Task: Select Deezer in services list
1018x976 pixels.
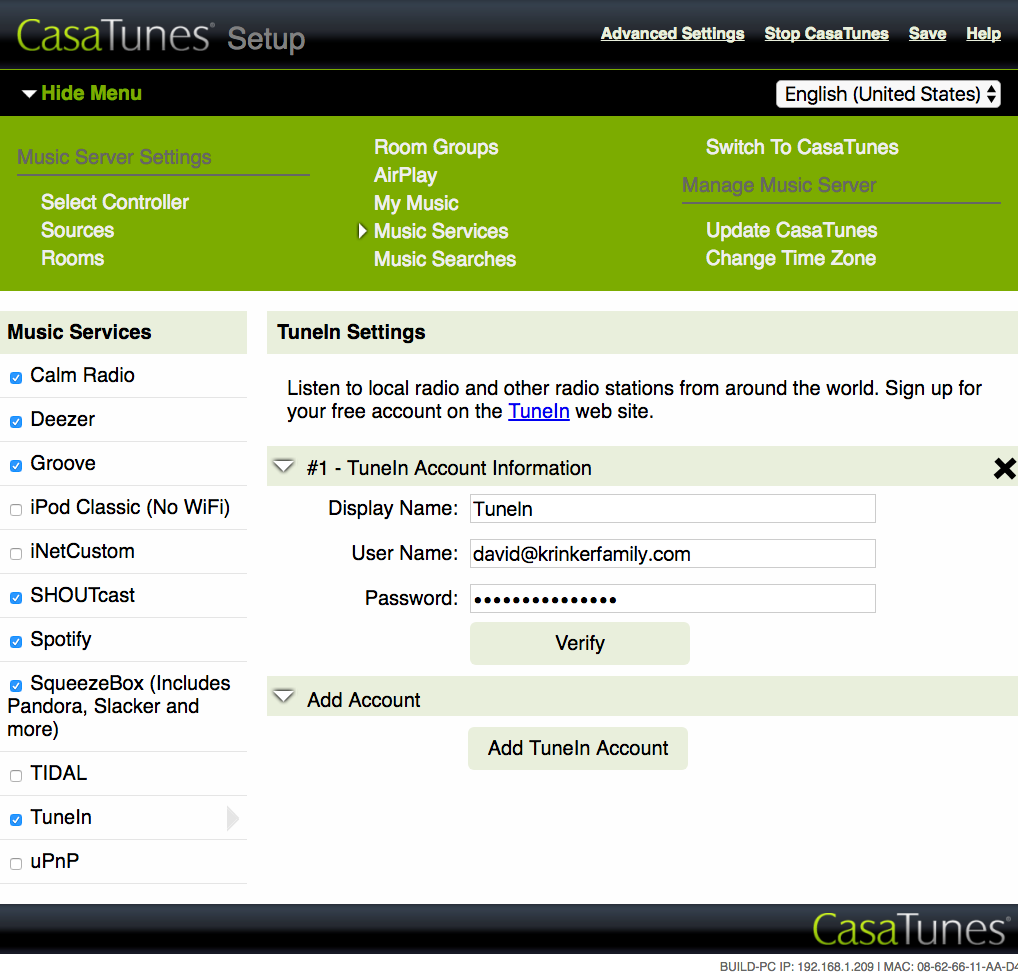Action: click(62, 419)
